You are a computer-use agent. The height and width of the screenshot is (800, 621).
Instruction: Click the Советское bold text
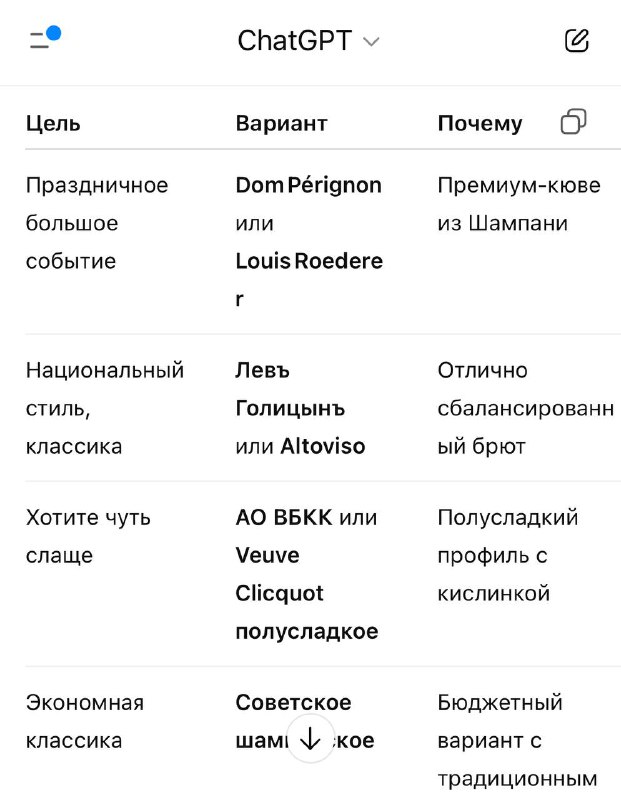coord(293,703)
